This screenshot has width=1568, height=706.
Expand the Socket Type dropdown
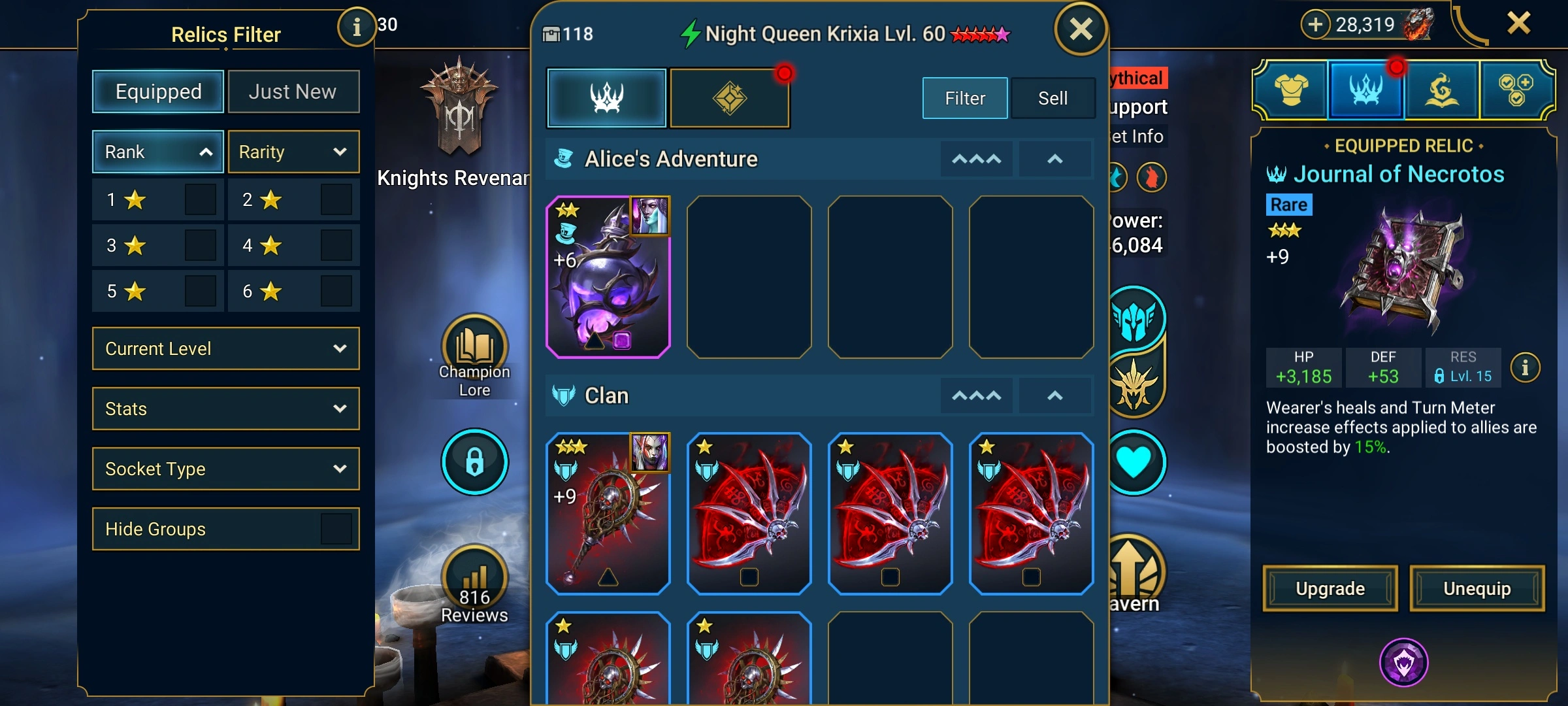click(x=226, y=469)
